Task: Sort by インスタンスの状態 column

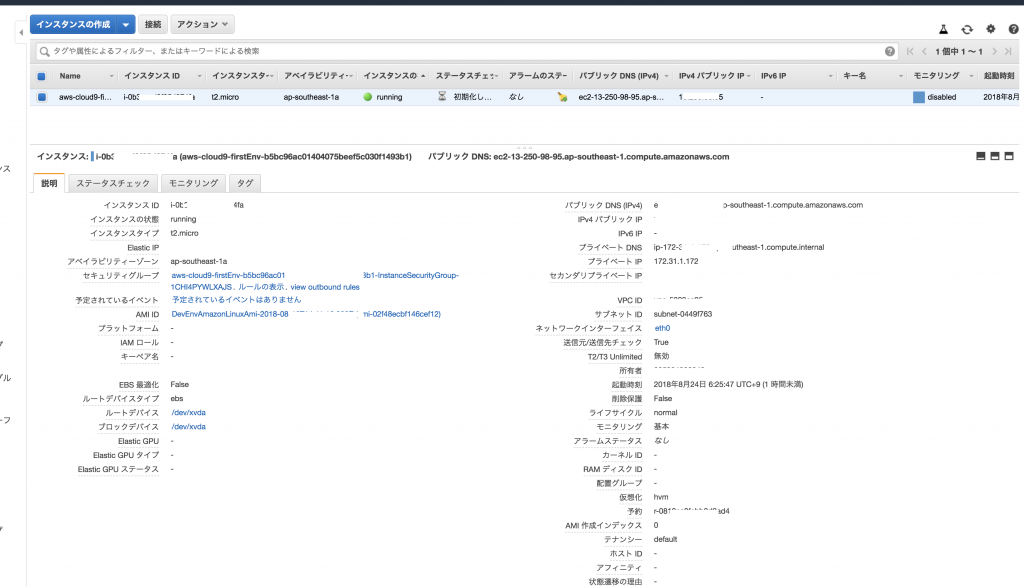Action: tap(393, 76)
